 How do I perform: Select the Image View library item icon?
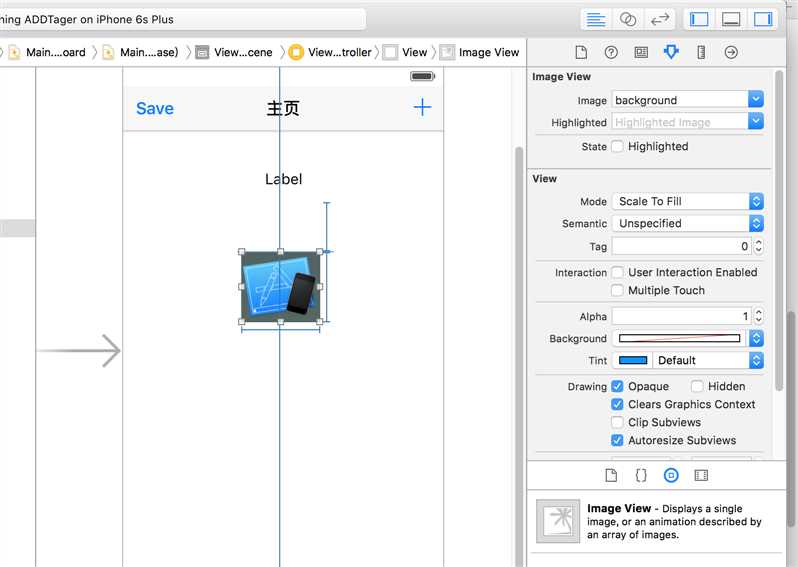point(558,521)
